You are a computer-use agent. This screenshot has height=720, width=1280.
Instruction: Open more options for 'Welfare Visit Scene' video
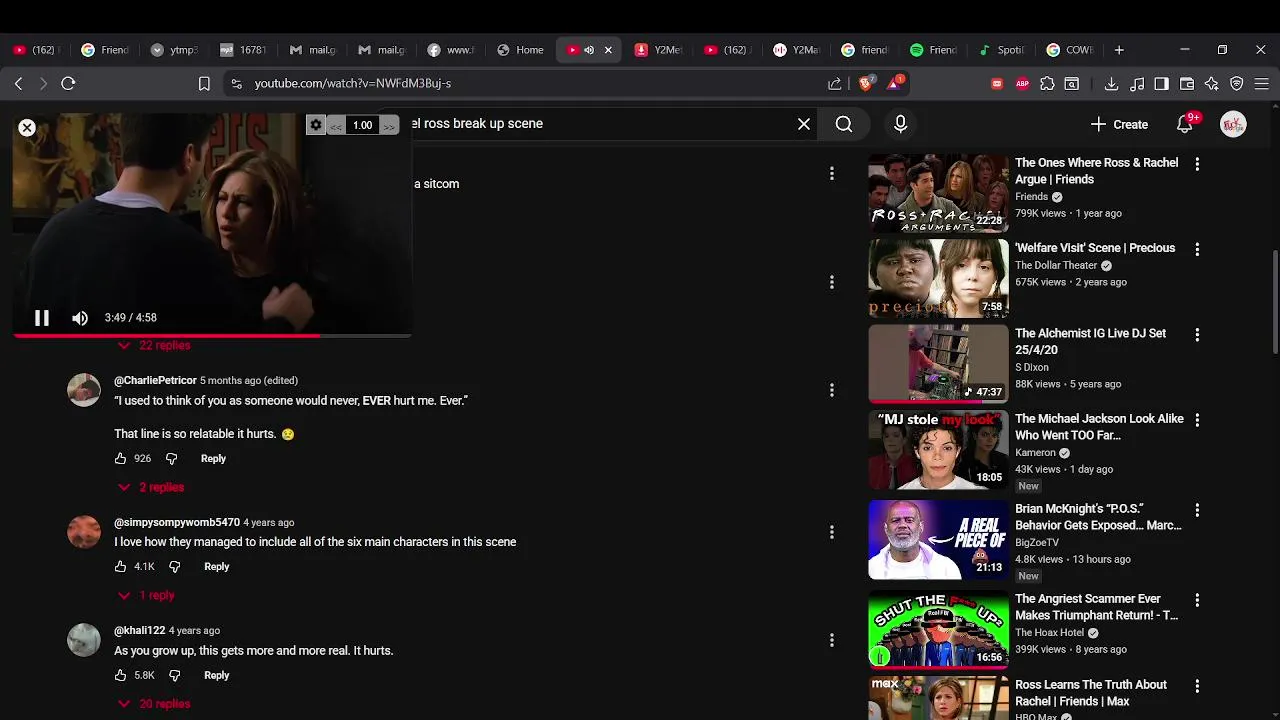click(1197, 249)
